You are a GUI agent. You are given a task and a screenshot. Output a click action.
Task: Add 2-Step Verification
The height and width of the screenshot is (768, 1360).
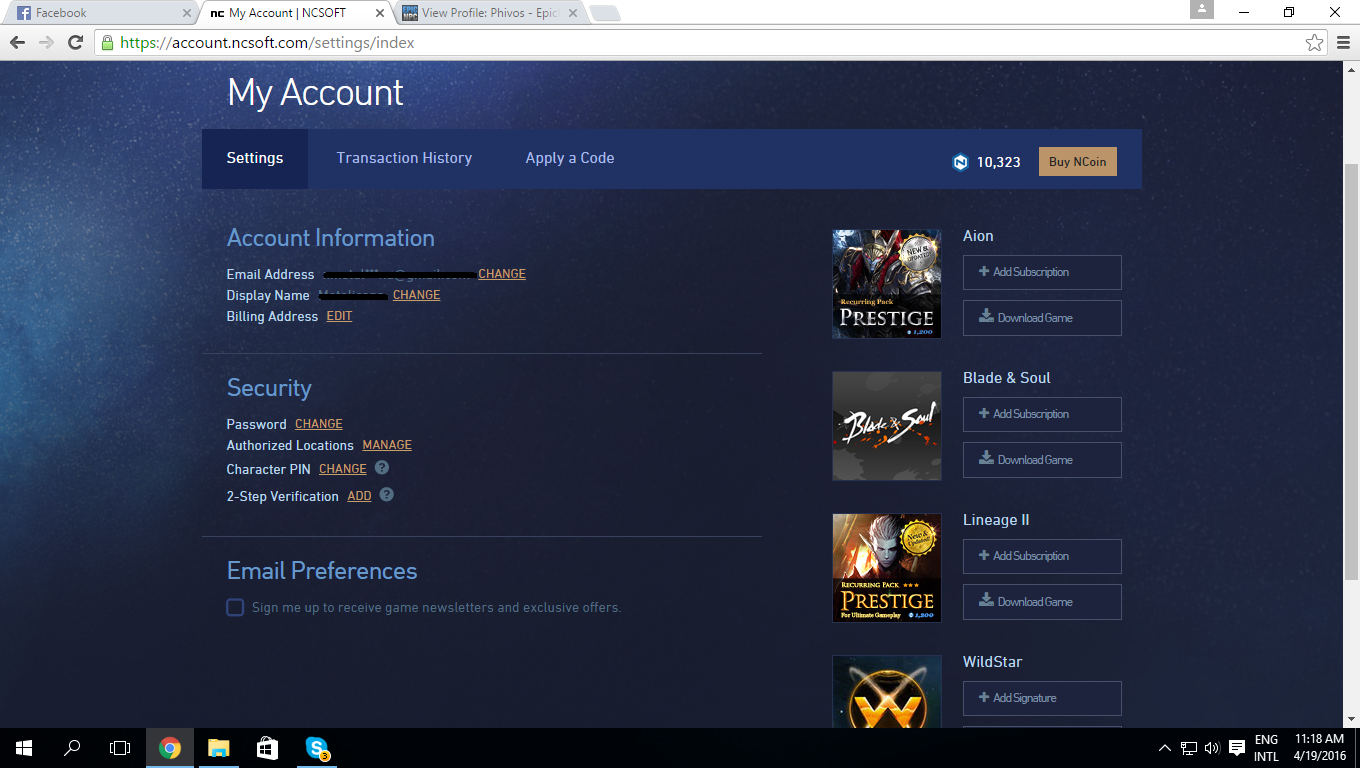click(x=359, y=496)
